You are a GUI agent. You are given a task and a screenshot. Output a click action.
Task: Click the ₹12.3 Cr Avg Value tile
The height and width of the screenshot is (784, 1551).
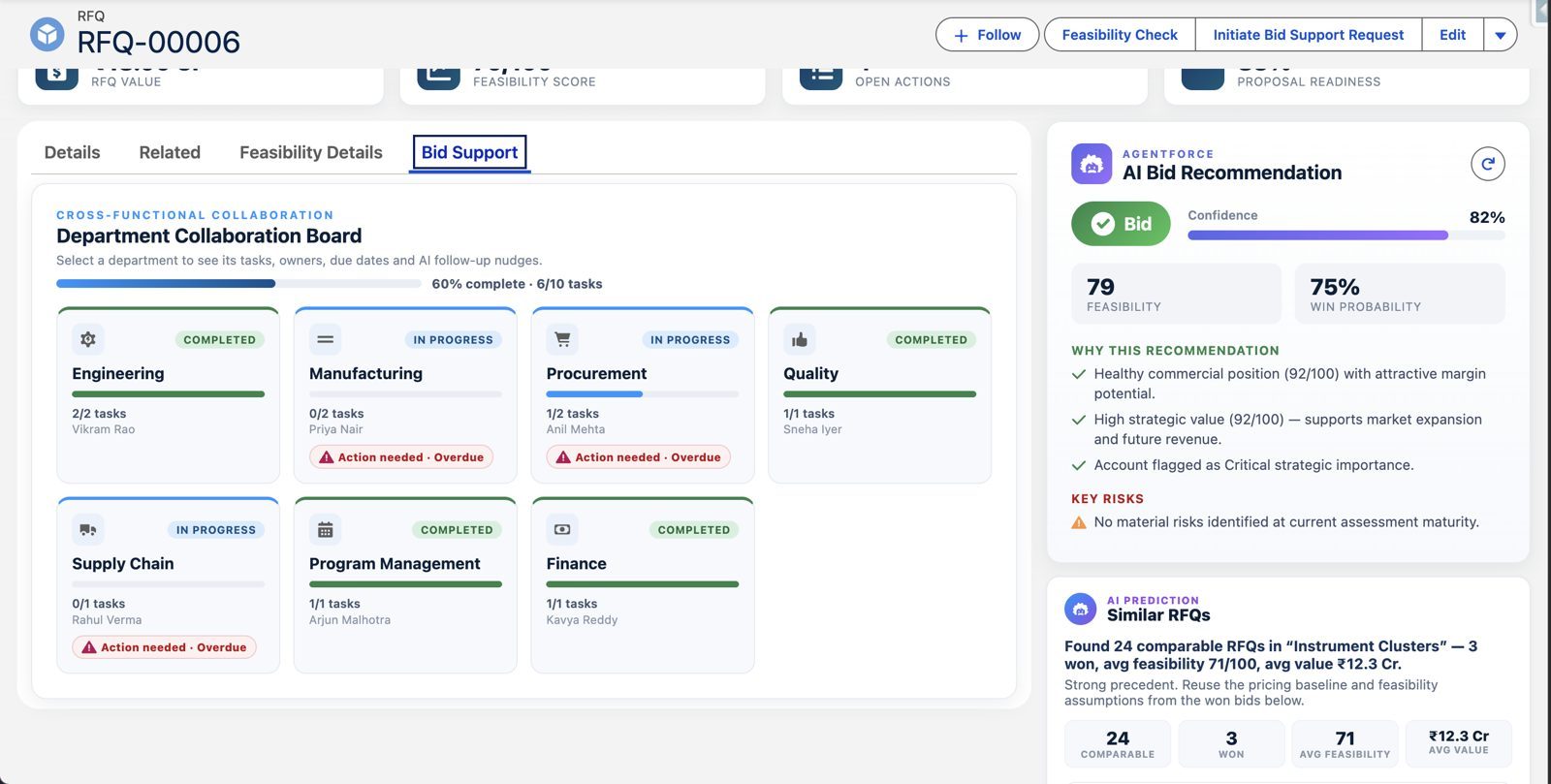pos(1459,744)
